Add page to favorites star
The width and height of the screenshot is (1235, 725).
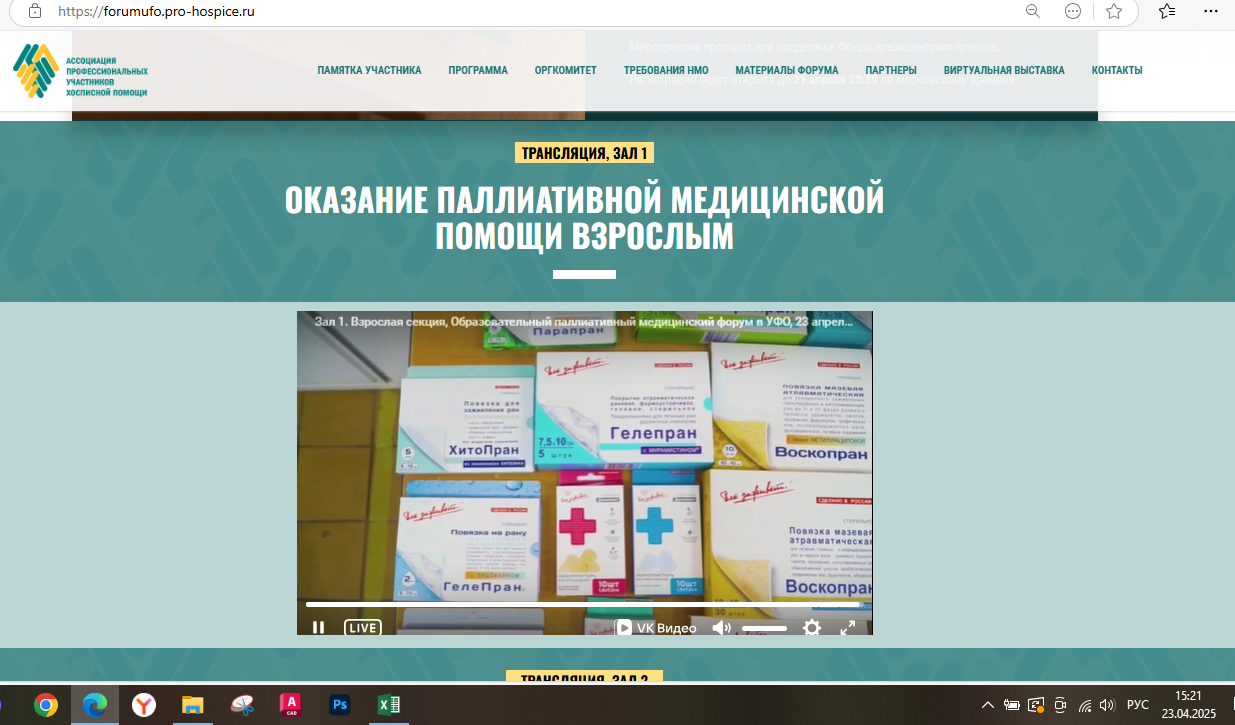point(1114,11)
